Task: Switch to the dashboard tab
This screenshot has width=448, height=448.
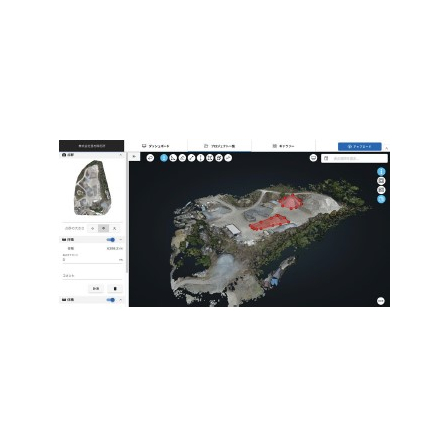Action: click(x=156, y=146)
